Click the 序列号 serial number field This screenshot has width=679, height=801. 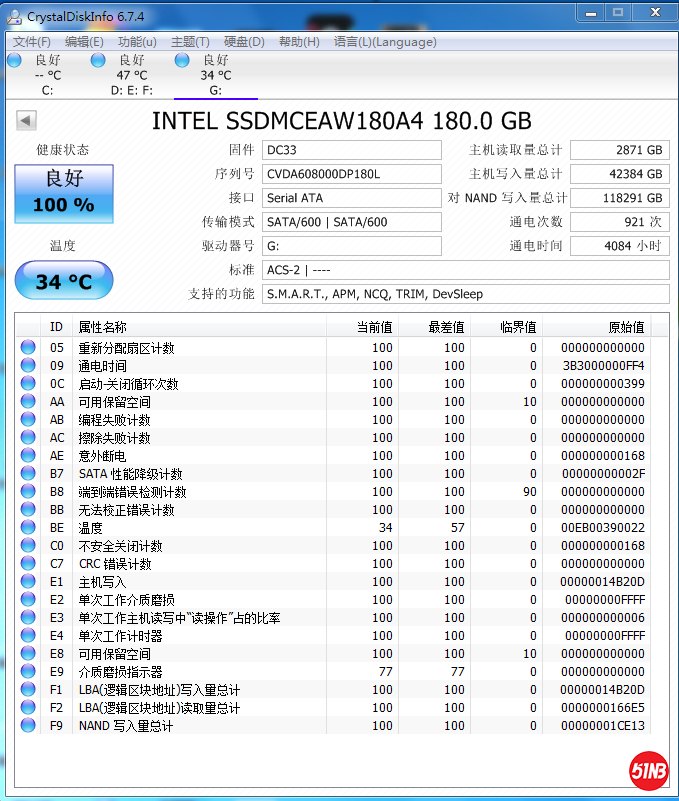click(351, 174)
